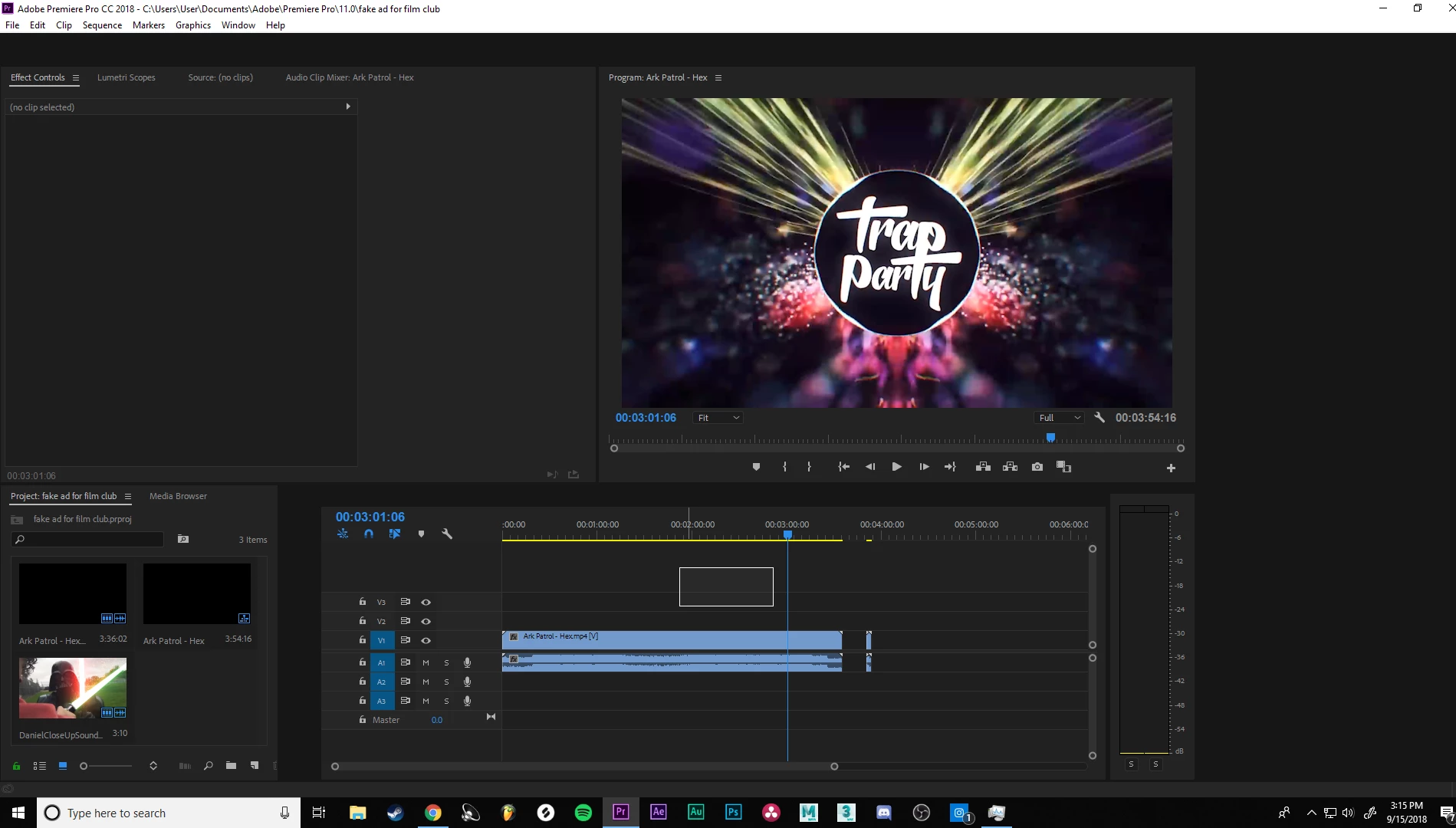Jump to the Out point
1456x828 pixels.
[950, 467]
